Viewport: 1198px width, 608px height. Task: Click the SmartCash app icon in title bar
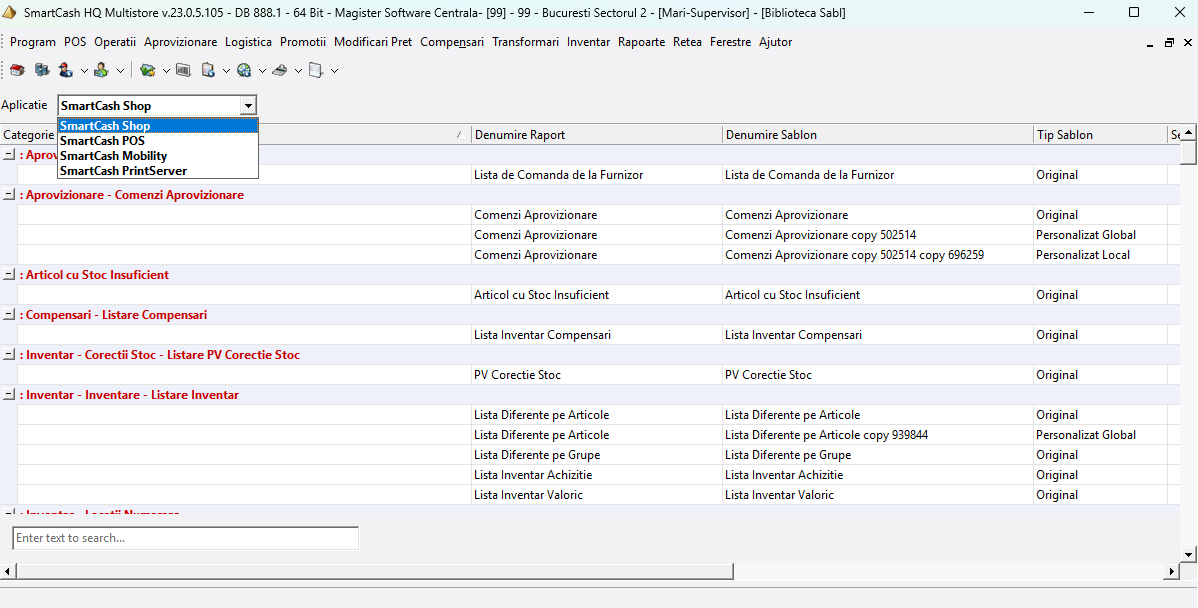11,12
